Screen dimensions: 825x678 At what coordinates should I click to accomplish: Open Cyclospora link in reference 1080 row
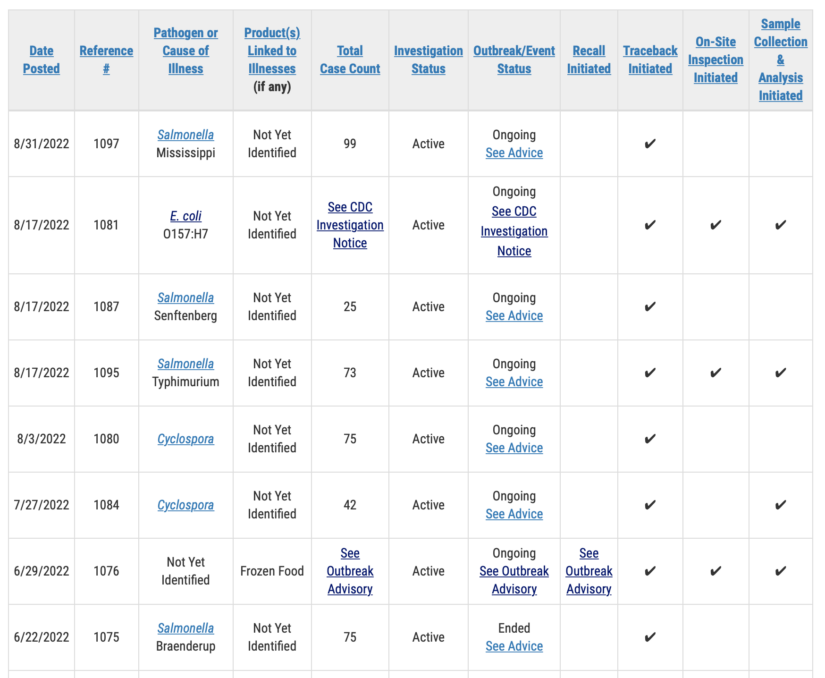click(186, 439)
